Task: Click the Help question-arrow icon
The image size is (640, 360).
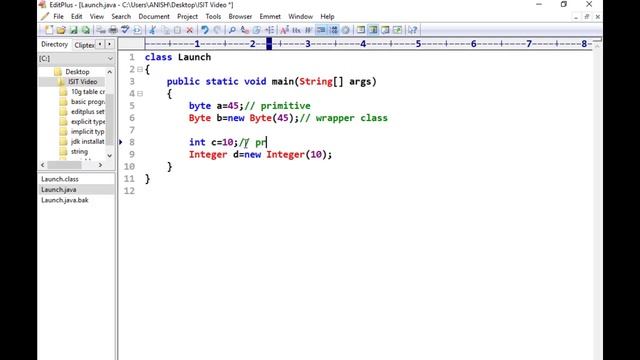Action: (413, 30)
